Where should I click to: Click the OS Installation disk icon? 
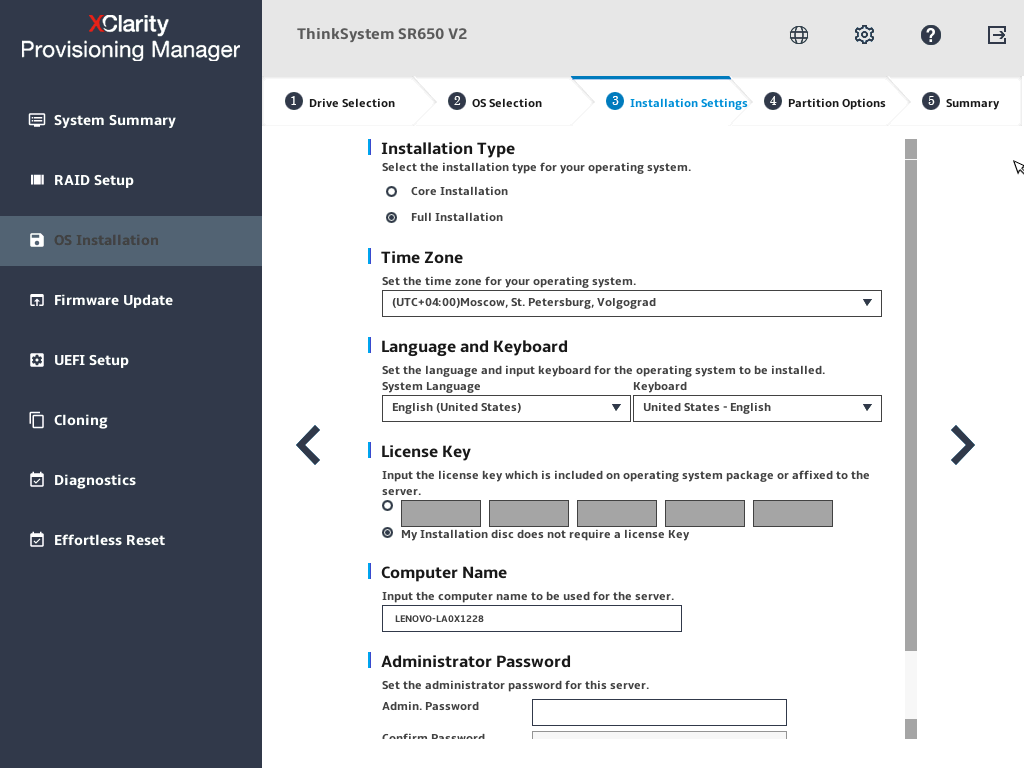point(37,240)
